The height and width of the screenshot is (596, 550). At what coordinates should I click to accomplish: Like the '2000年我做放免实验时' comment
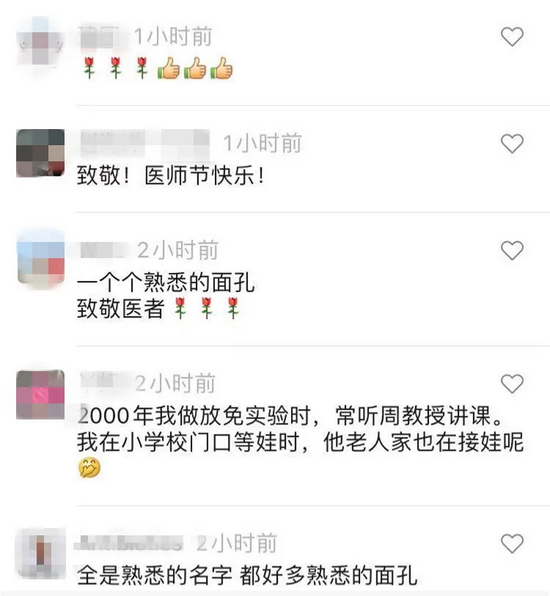coord(512,384)
